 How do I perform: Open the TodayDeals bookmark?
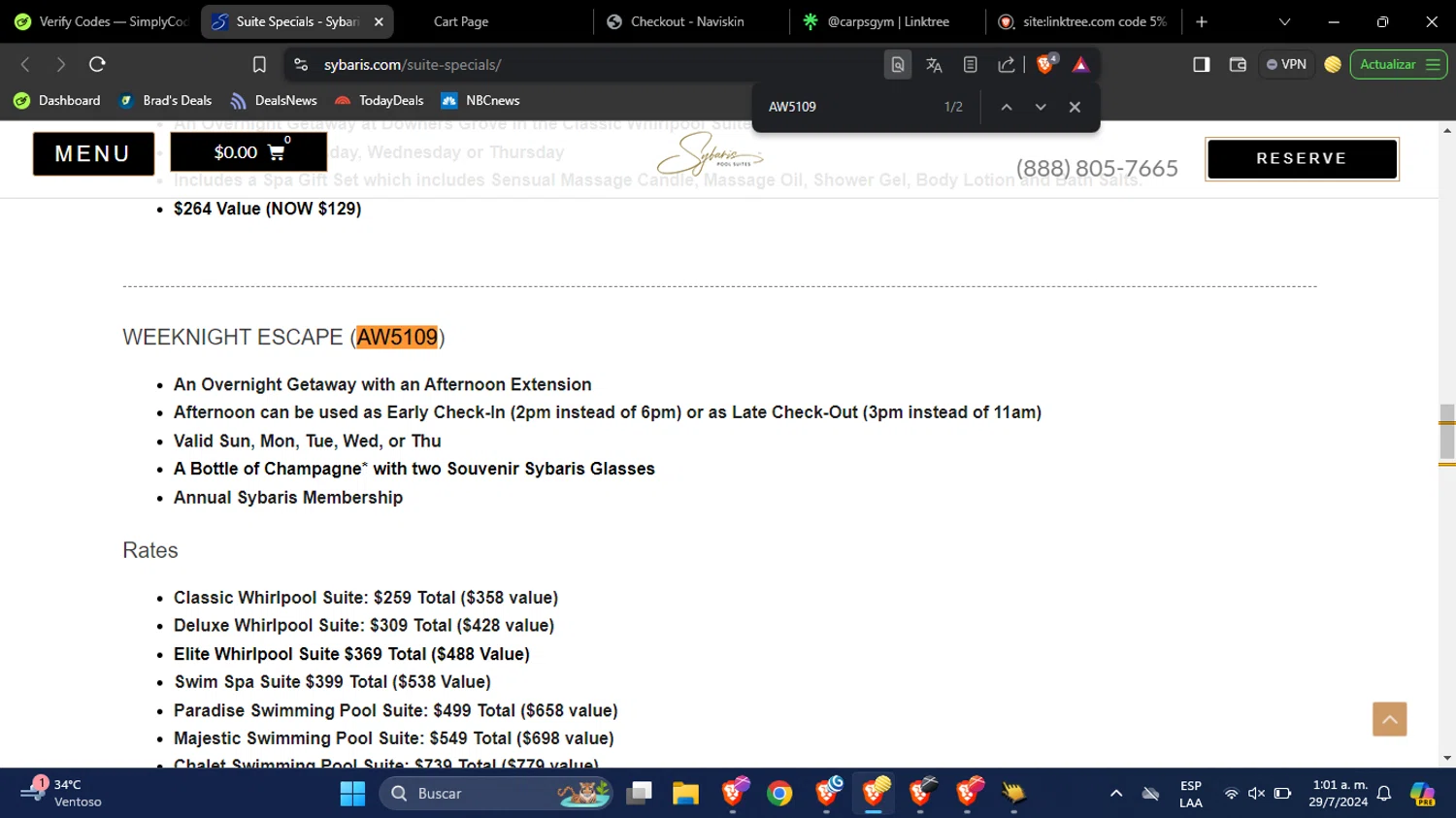coord(379,100)
